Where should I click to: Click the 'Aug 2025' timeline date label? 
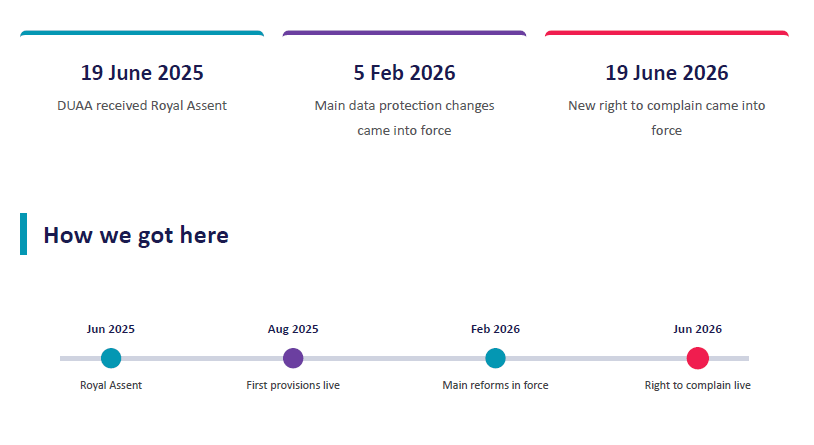tap(293, 329)
